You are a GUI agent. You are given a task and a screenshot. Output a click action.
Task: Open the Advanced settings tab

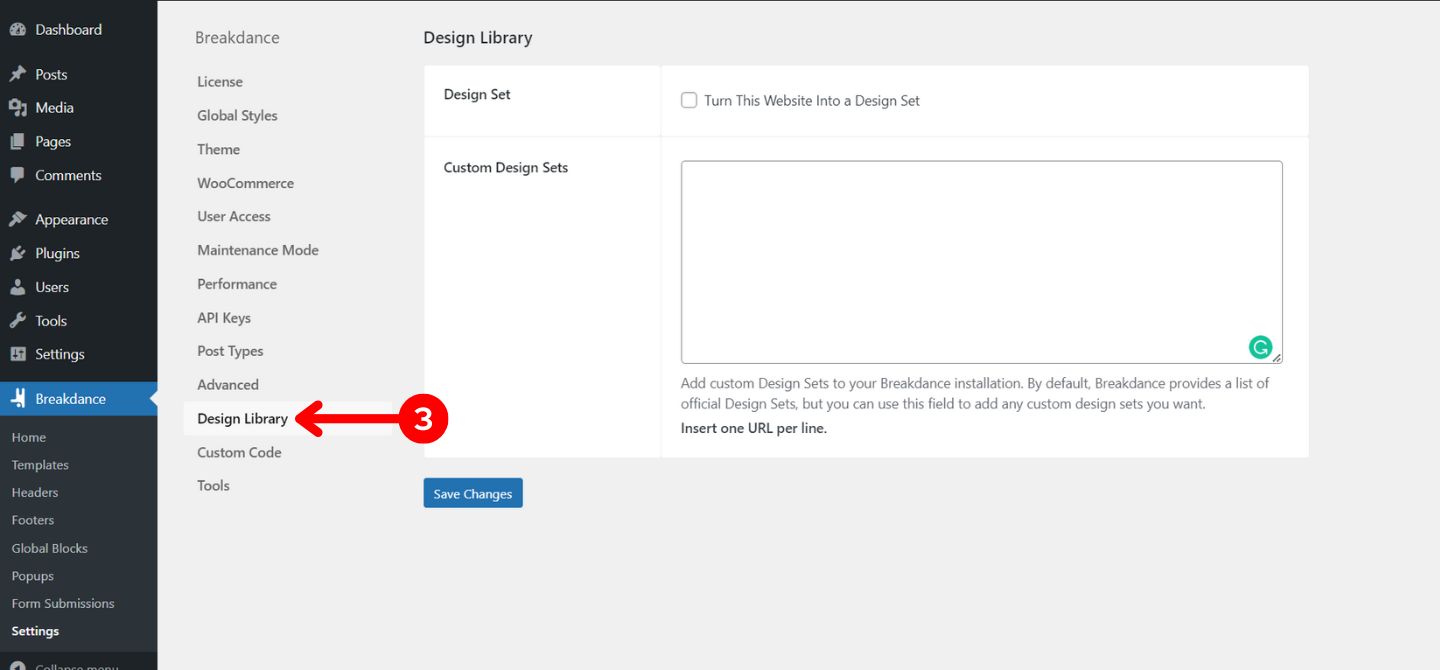coord(228,384)
